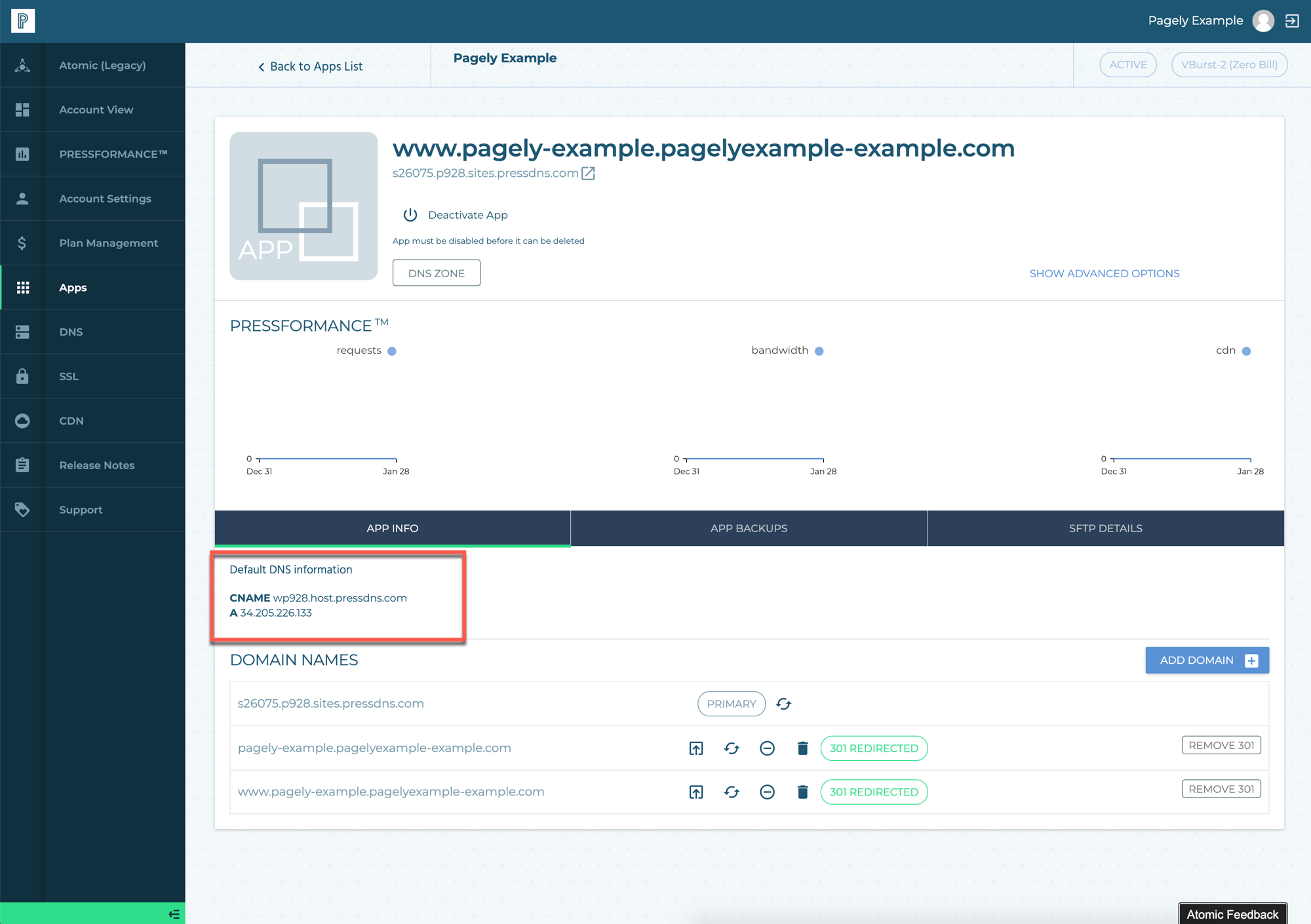Delete pagely-example.pagelyexample-example.com with trash icon
The image size is (1311, 924).
point(802,748)
